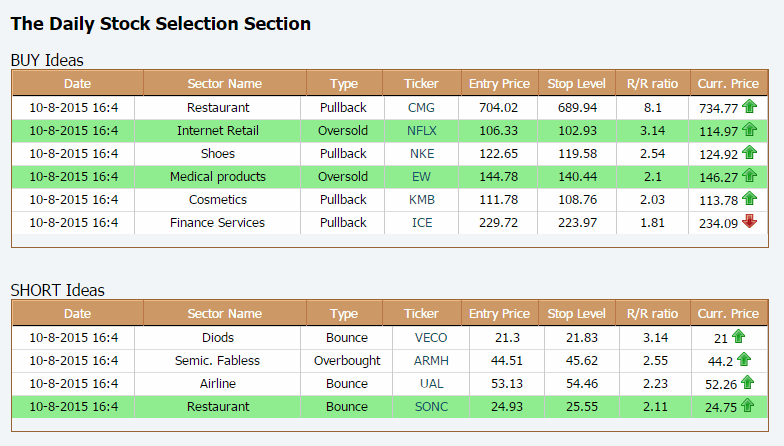Click the green arrow next to SONC price 24.75
The image size is (784, 446).
click(x=748, y=405)
